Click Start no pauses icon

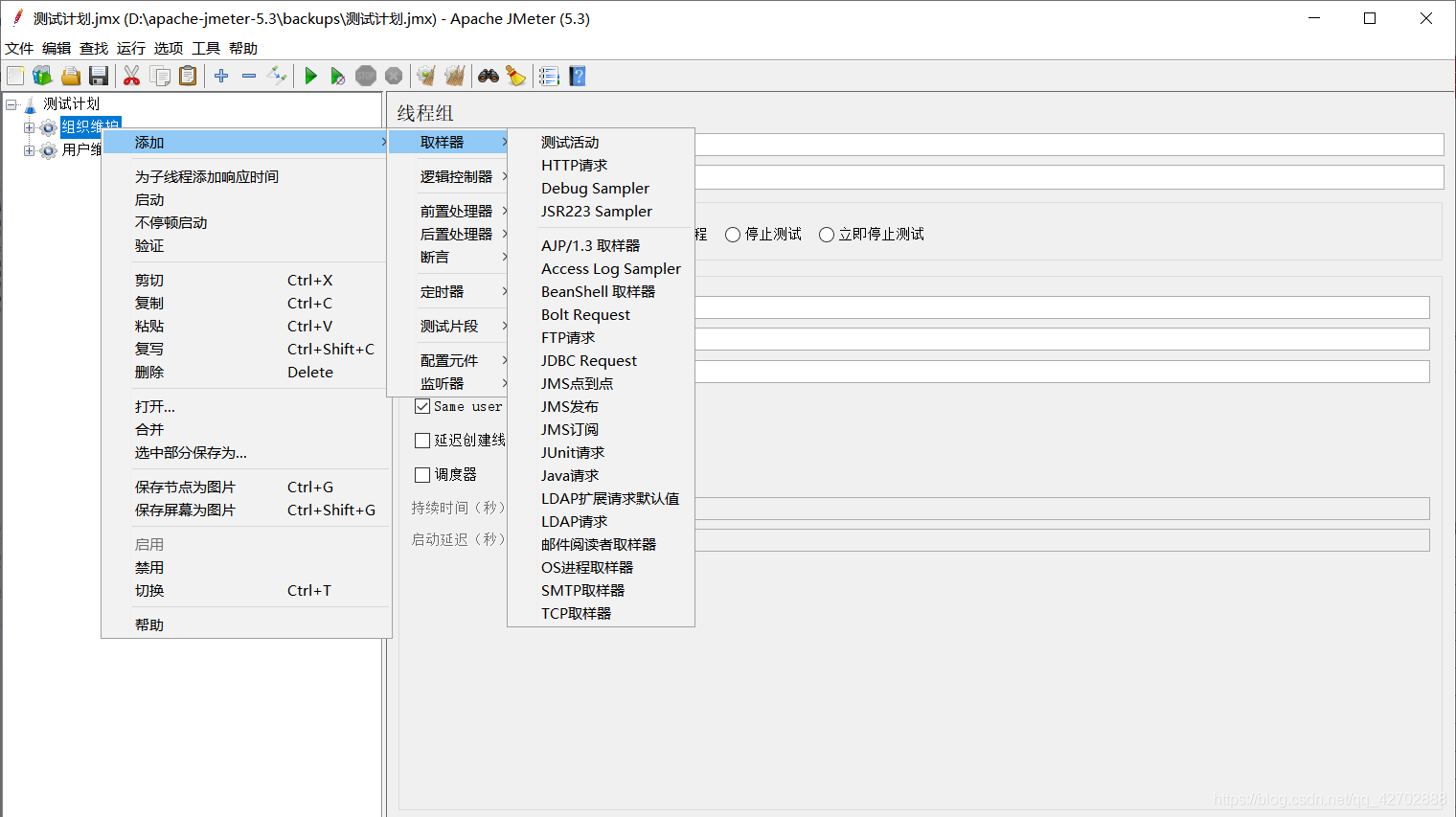coord(337,76)
